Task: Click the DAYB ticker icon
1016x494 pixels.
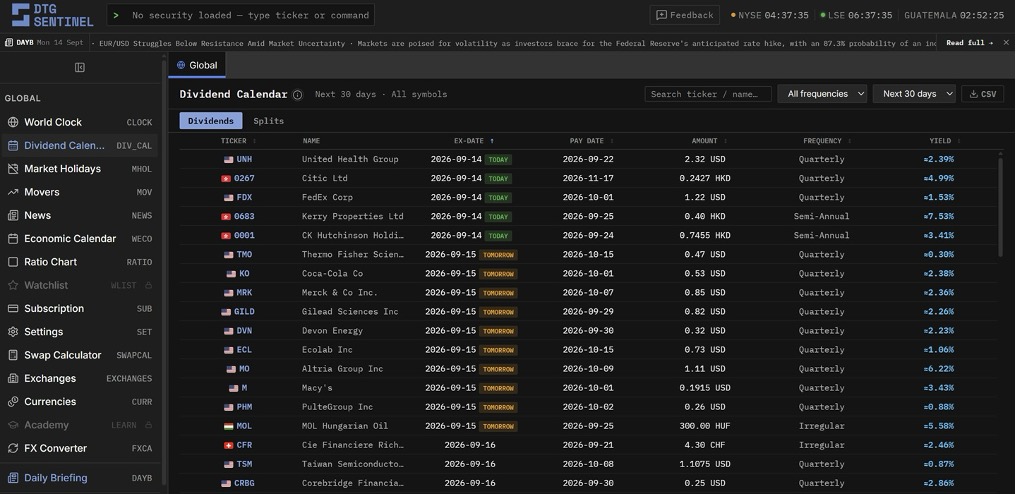Action: coord(9,43)
